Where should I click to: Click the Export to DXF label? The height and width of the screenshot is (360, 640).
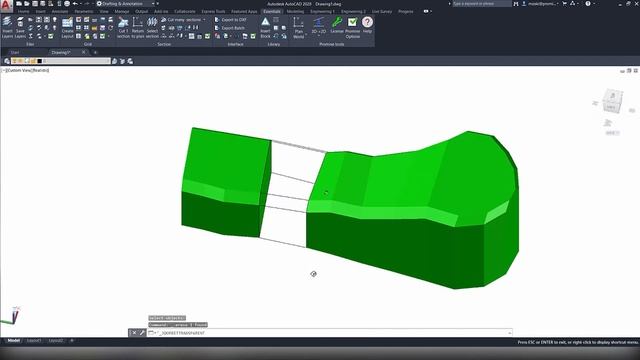pos(234,20)
